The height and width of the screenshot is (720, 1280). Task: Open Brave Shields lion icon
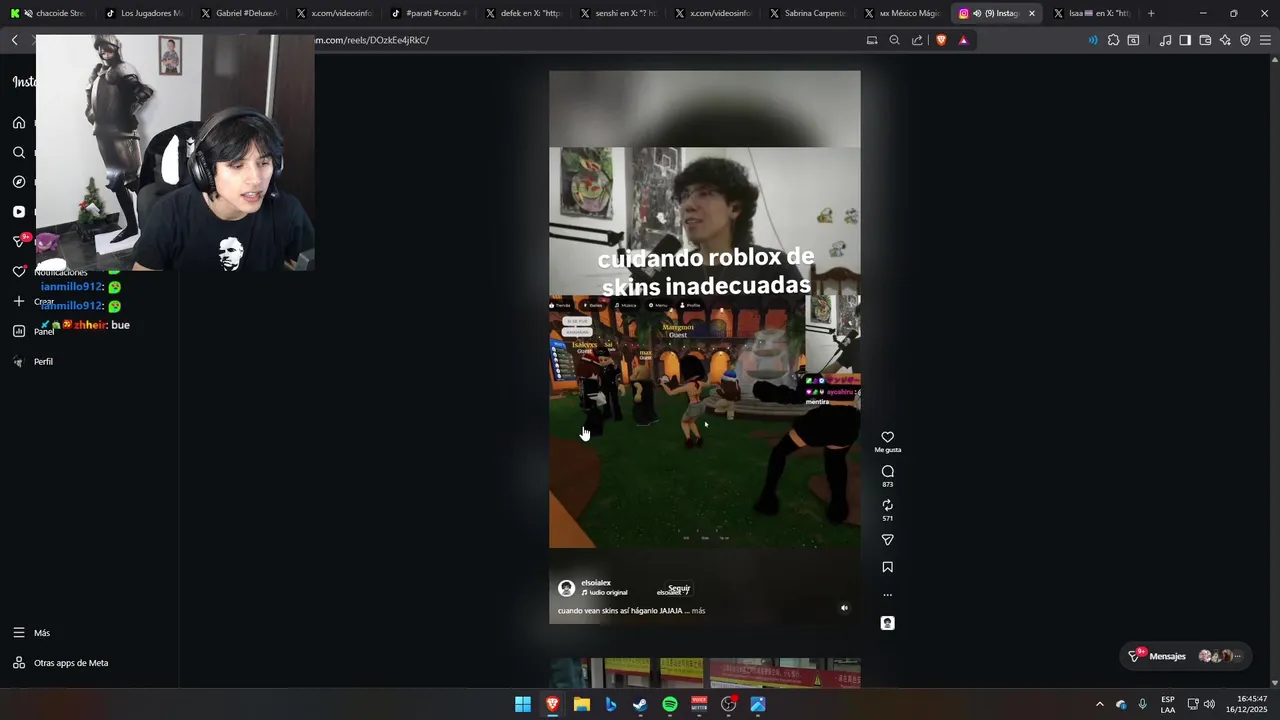[941, 40]
